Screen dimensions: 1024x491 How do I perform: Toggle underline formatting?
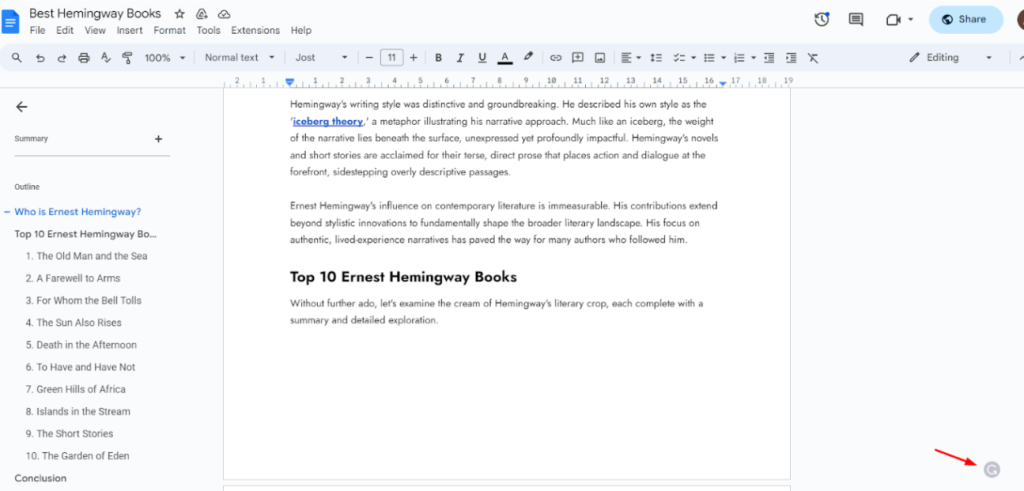click(482, 57)
